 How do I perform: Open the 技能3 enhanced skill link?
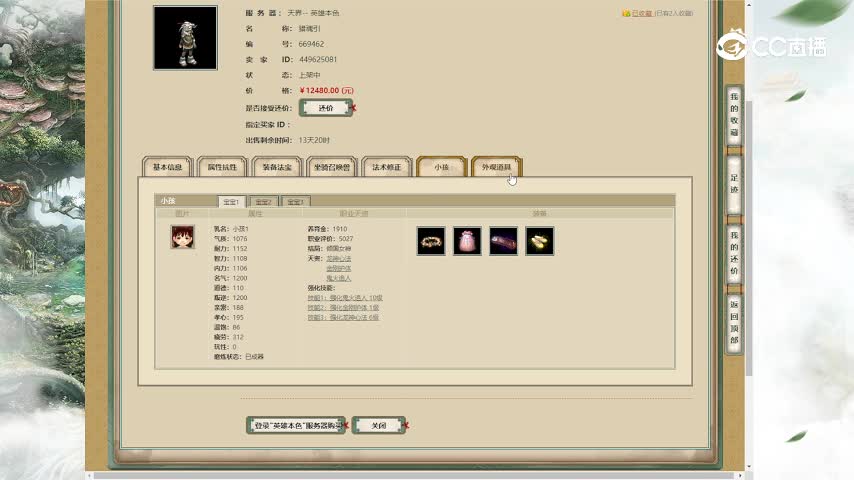[x=343, y=318]
